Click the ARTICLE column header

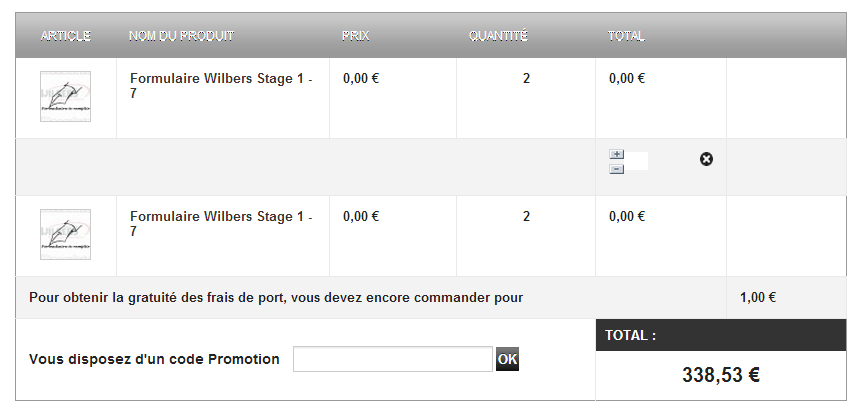[x=66, y=36]
